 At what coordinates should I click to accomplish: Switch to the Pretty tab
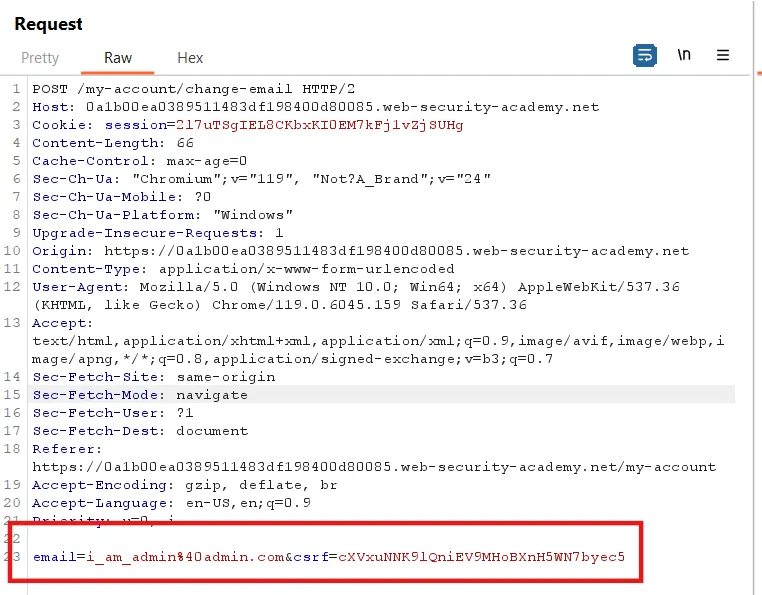[x=40, y=58]
